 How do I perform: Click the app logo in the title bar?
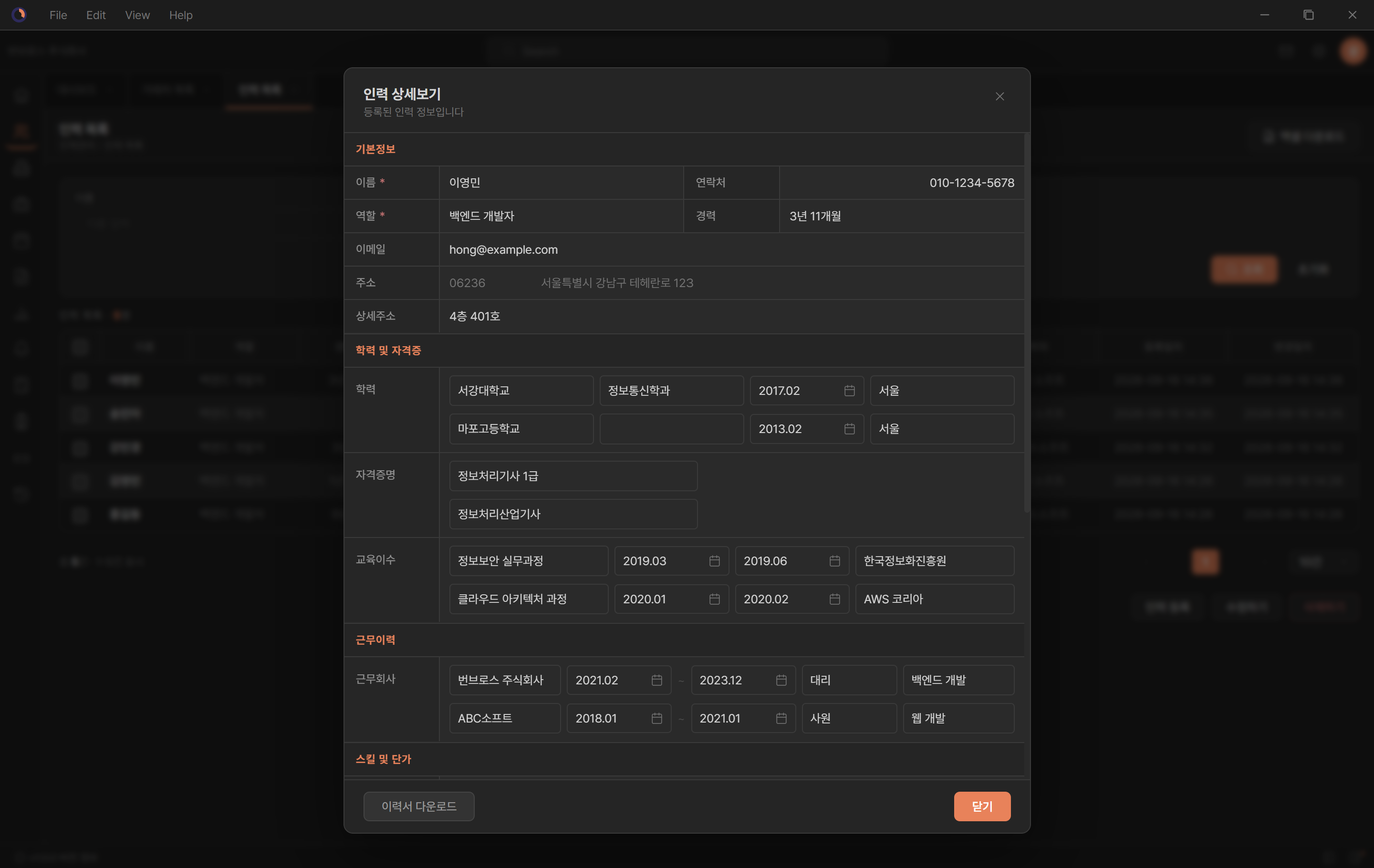(x=19, y=15)
